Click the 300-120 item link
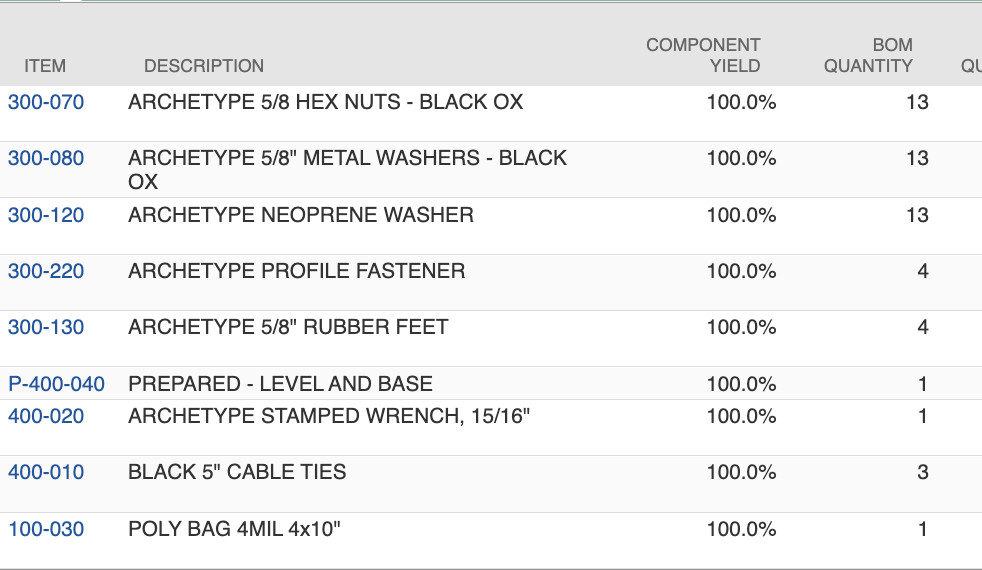 click(x=46, y=215)
